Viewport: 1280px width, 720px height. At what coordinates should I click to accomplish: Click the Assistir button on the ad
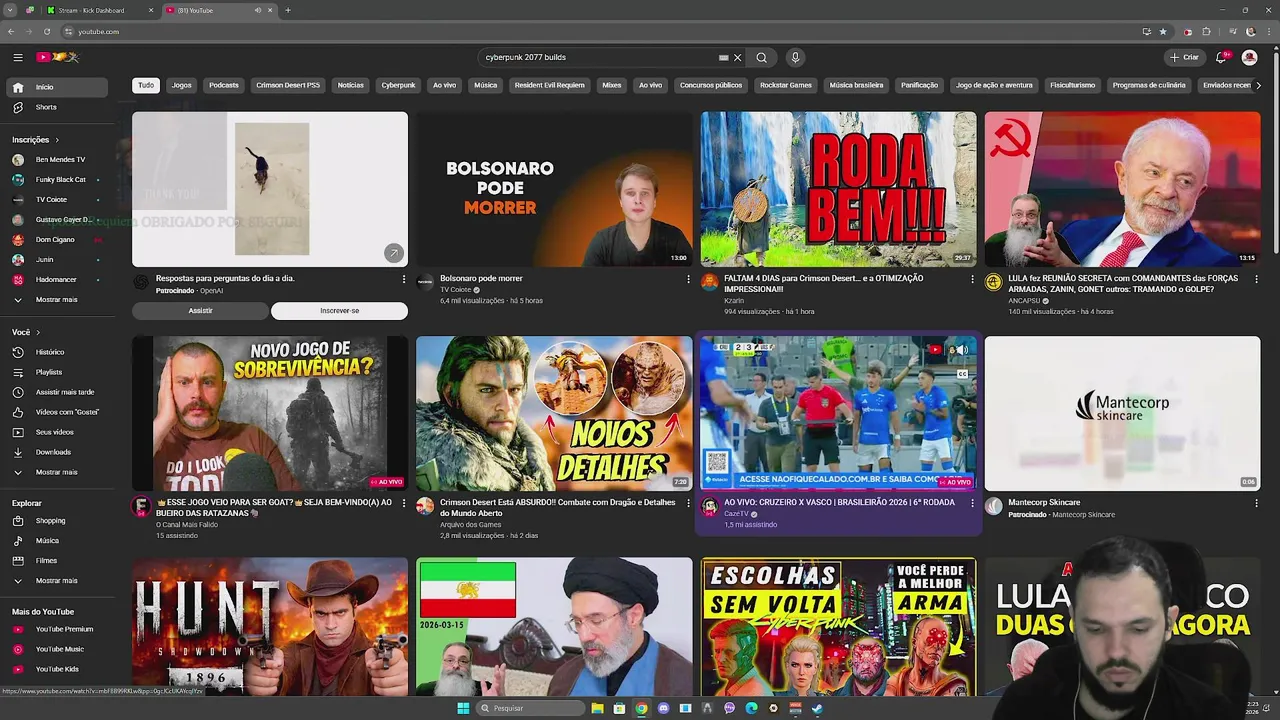(x=201, y=311)
